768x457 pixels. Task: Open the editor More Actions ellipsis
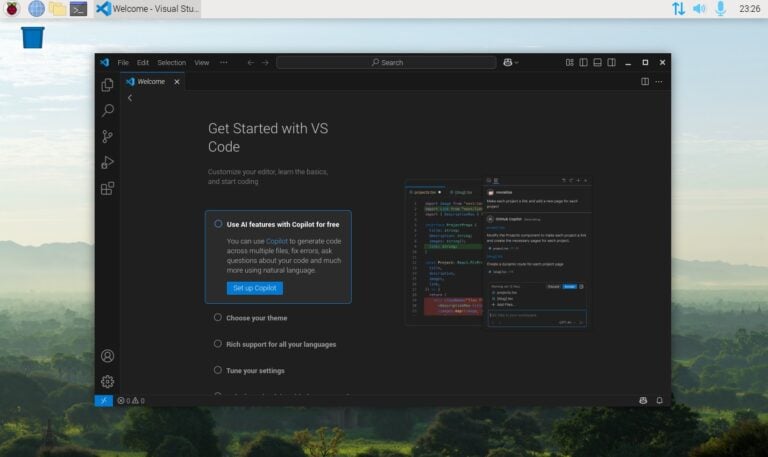[659, 82]
